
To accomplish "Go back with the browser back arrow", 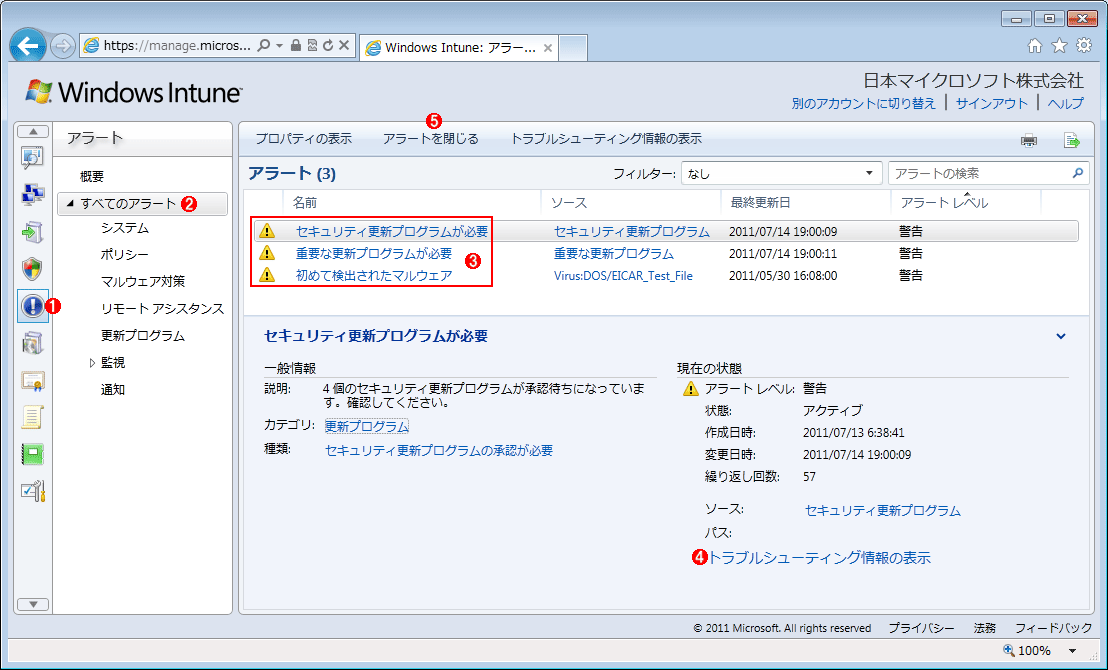I will click(x=28, y=47).
